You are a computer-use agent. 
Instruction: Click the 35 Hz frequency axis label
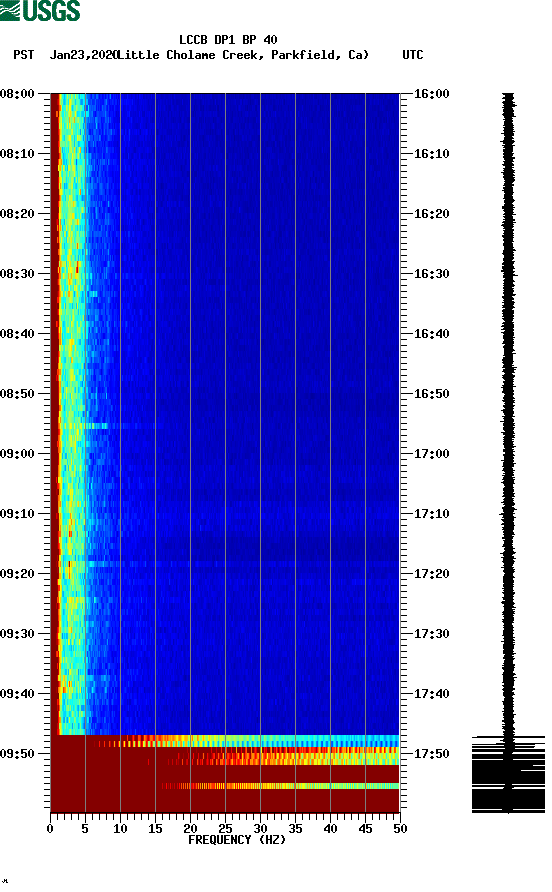point(295,829)
